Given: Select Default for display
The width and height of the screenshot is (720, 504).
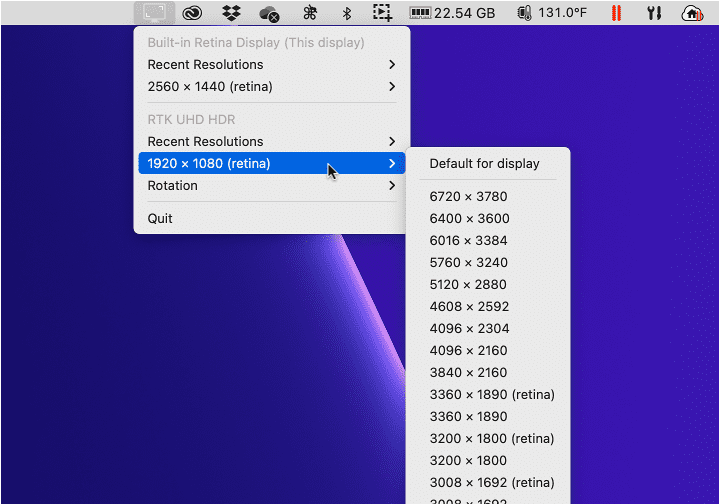Looking at the screenshot, I should pos(488,164).
